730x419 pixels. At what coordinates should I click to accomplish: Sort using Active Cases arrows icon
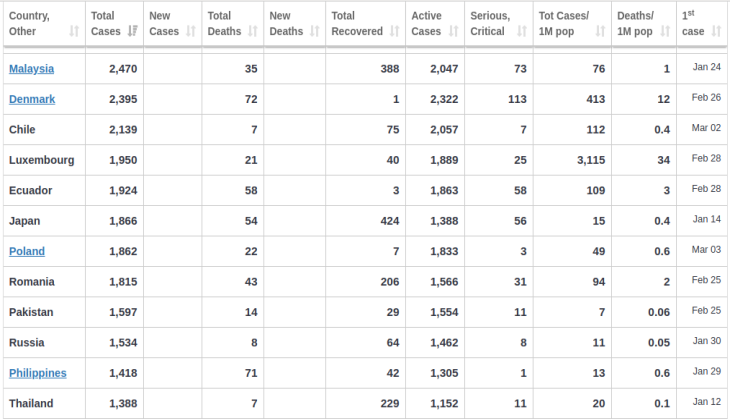(453, 31)
